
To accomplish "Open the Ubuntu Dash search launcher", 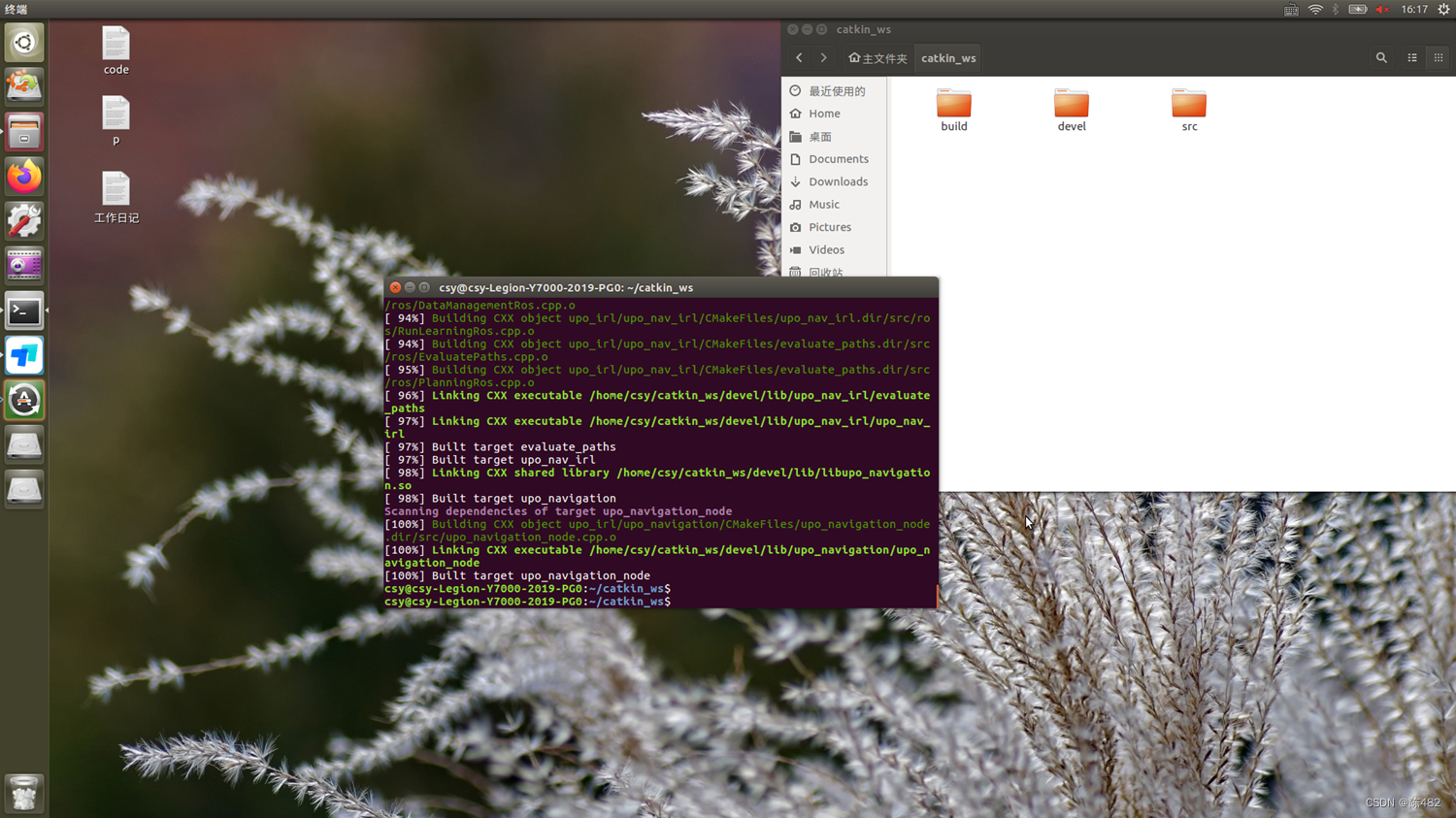I will [24, 43].
